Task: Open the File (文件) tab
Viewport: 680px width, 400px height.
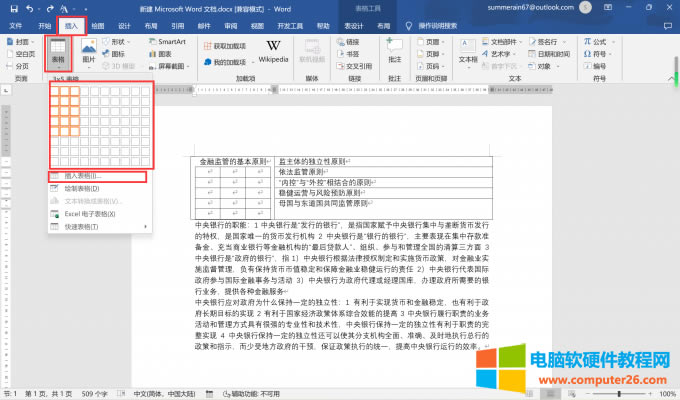Action: point(16,24)
